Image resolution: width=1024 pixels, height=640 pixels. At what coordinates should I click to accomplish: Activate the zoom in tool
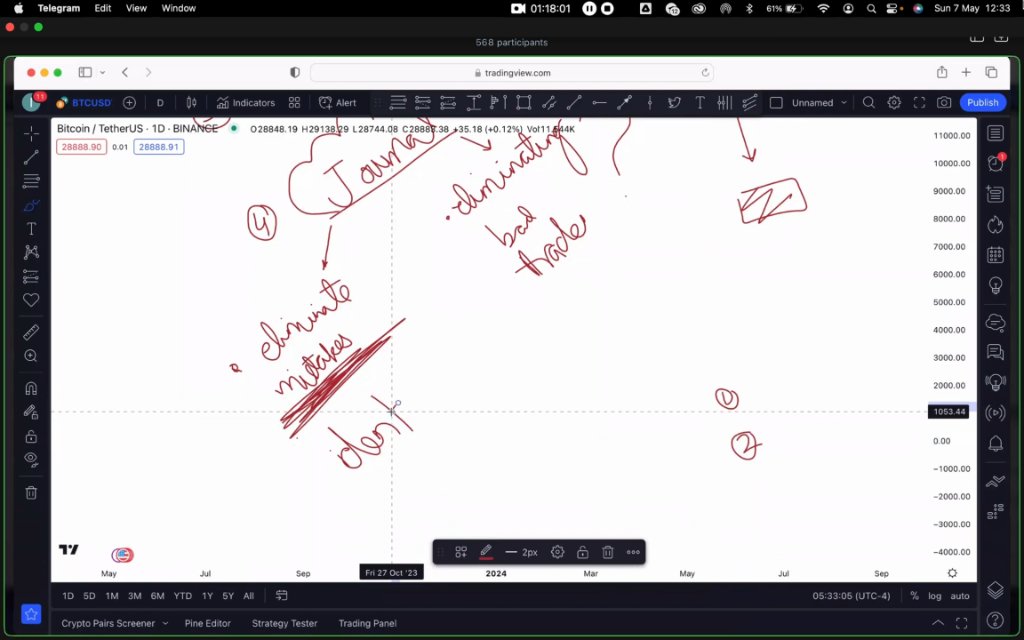(31, 356)
